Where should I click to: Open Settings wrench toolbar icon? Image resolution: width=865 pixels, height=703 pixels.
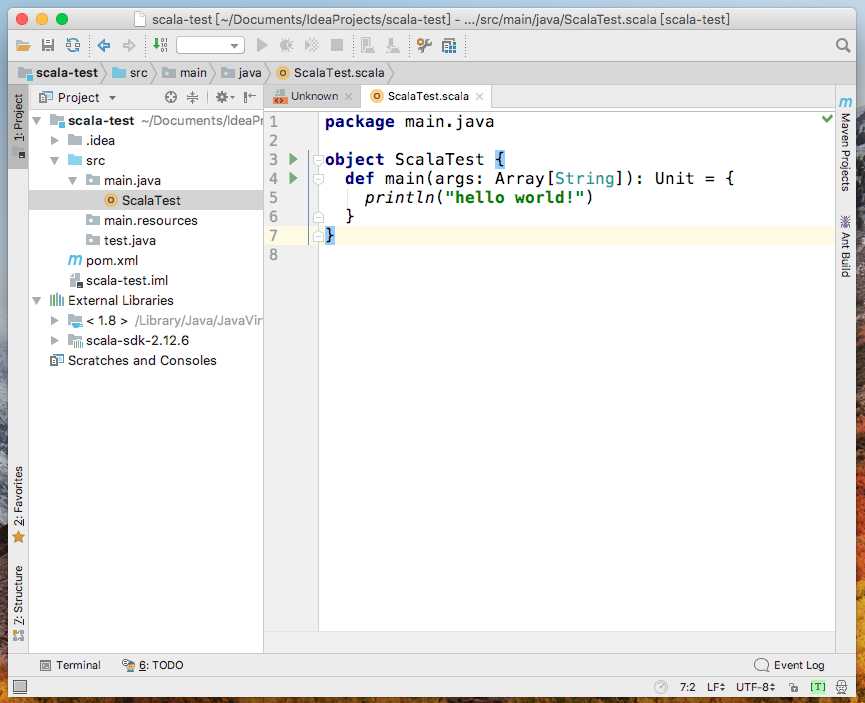(x=424, y=45)
